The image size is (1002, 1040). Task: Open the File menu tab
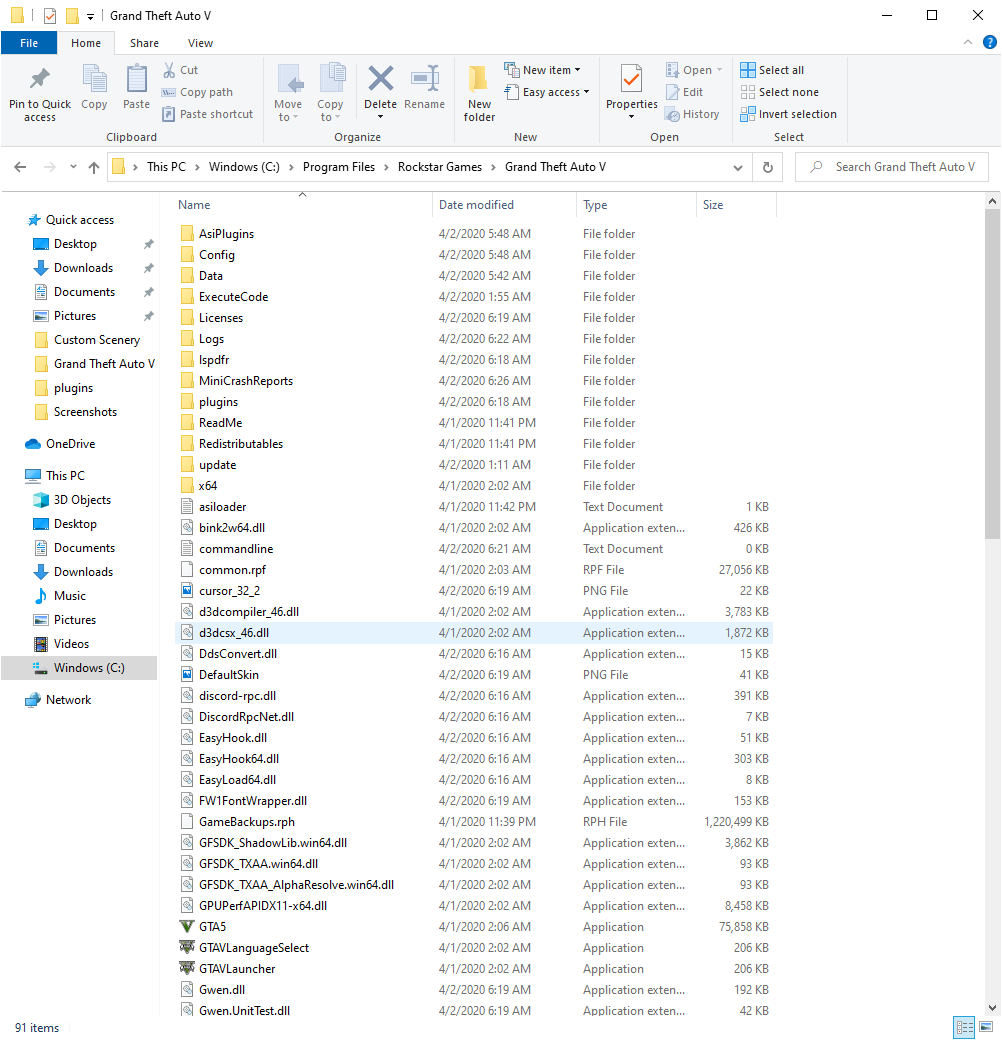[29, 43]
